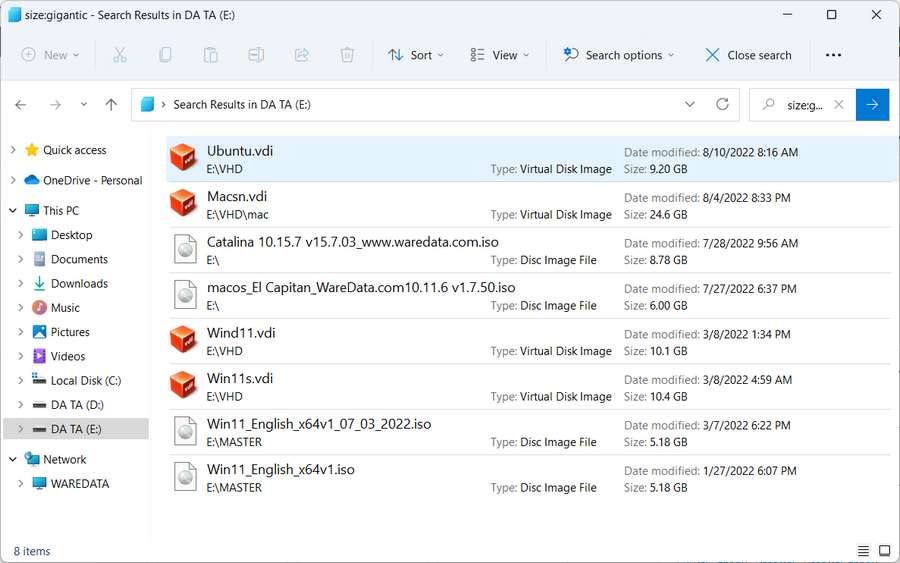Expand the DA TA (D:) node

click(21, 405)
